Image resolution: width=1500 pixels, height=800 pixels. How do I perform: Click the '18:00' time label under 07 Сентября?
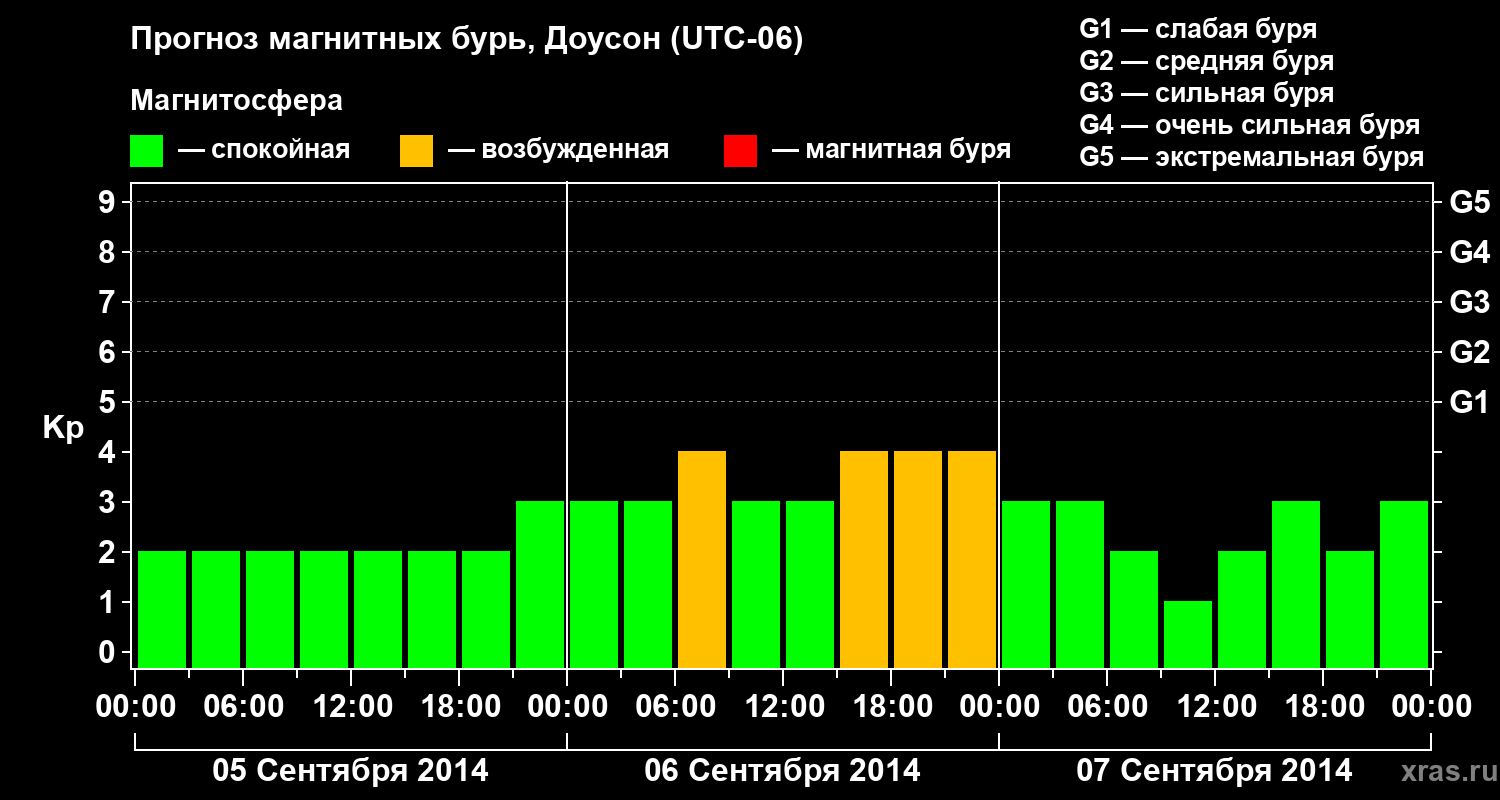[x=1323, y=707]
